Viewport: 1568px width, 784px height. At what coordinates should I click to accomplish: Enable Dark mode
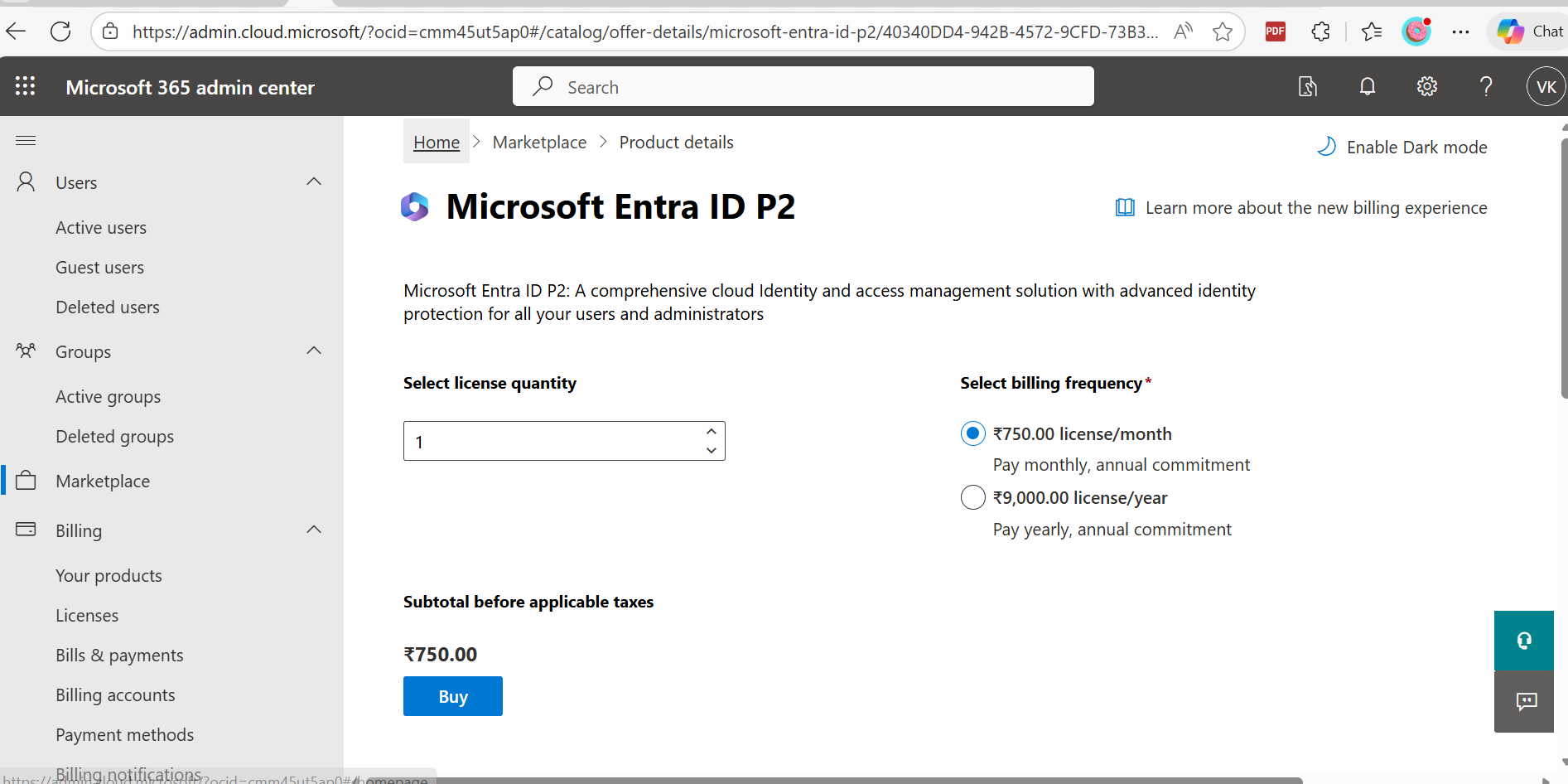click(1402, 147)
